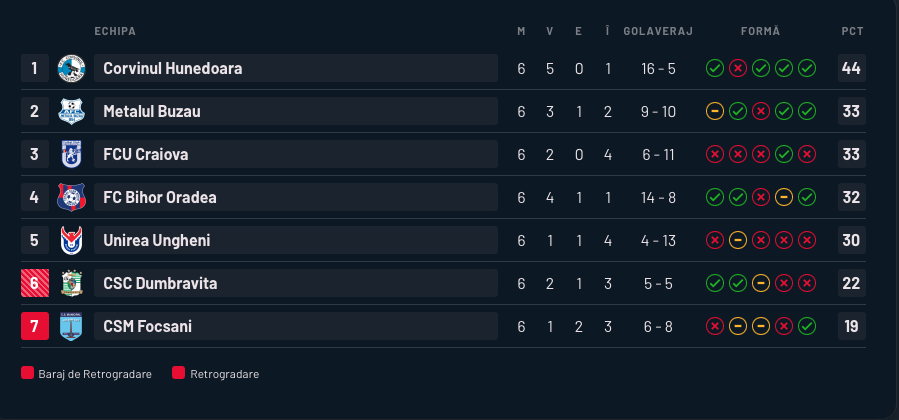Click the striped Baraj de Retrogradare position 6 badge
The height and width of the screenshot is (420, 899).
[x=34, y=283]
